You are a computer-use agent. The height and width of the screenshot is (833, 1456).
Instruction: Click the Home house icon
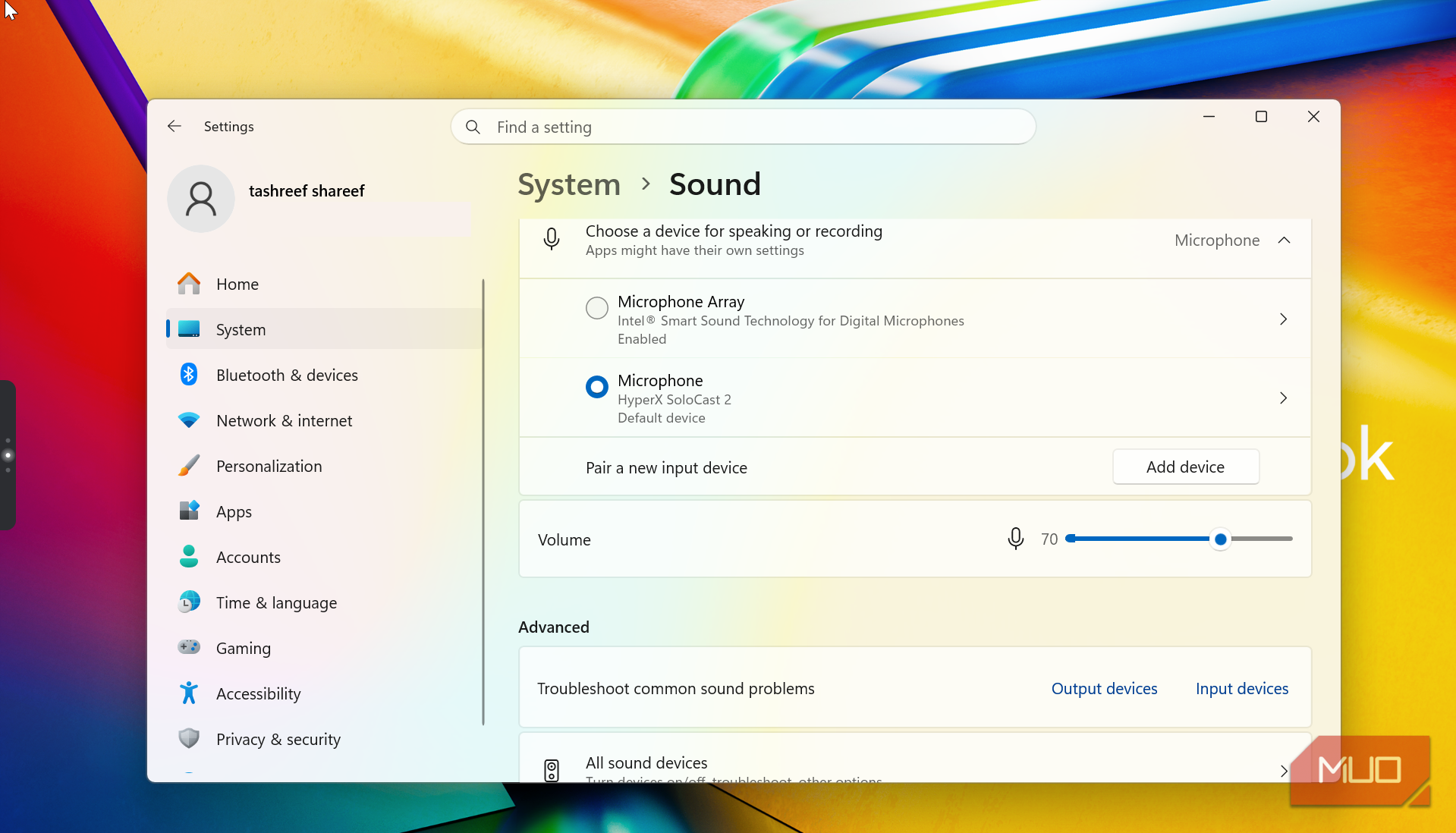pyautogui.click(x=189, y=284)
